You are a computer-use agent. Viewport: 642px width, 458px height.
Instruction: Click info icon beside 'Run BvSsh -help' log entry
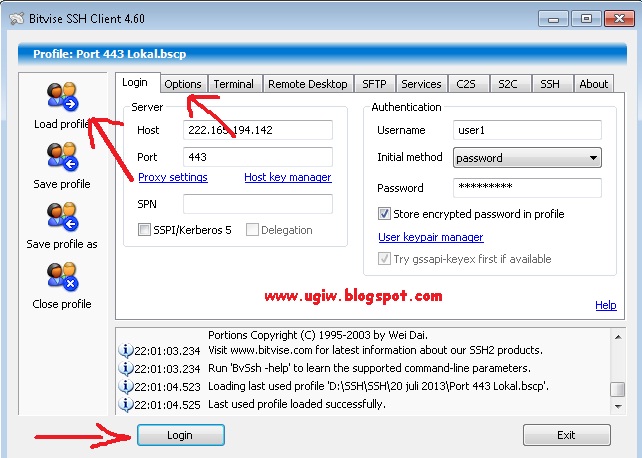click(x=126, y=368)
